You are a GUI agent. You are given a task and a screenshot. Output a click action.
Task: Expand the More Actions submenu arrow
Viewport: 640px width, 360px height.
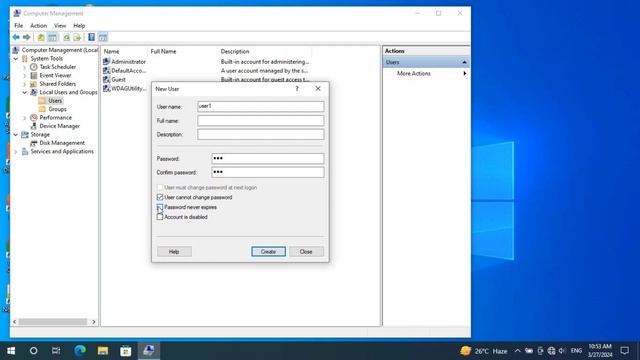[464, 73]
